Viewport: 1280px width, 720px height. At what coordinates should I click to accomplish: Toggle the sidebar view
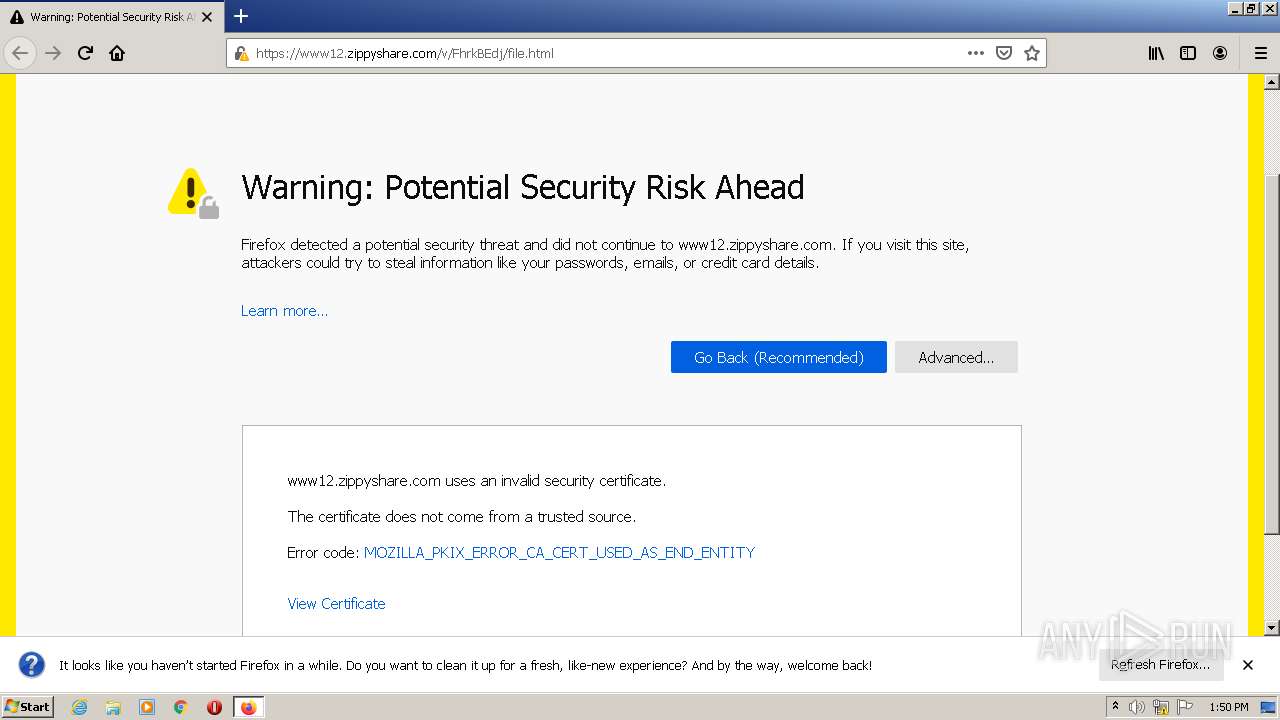1188,53
